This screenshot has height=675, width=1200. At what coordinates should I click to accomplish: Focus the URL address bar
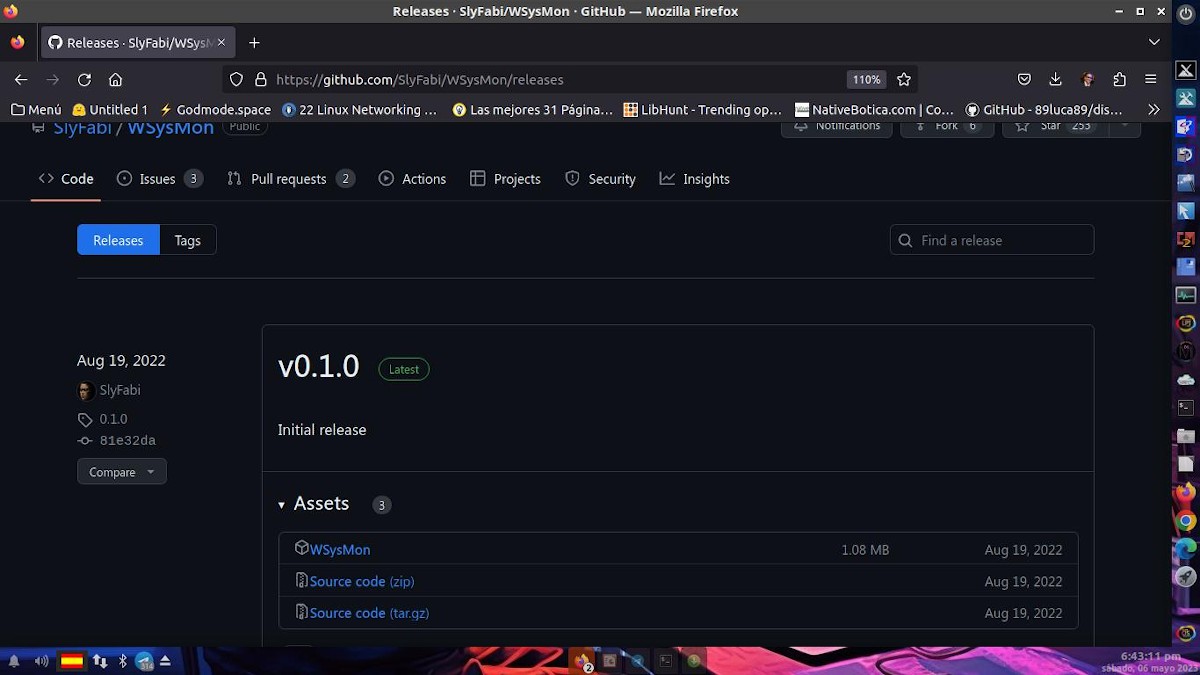(555, 79)
